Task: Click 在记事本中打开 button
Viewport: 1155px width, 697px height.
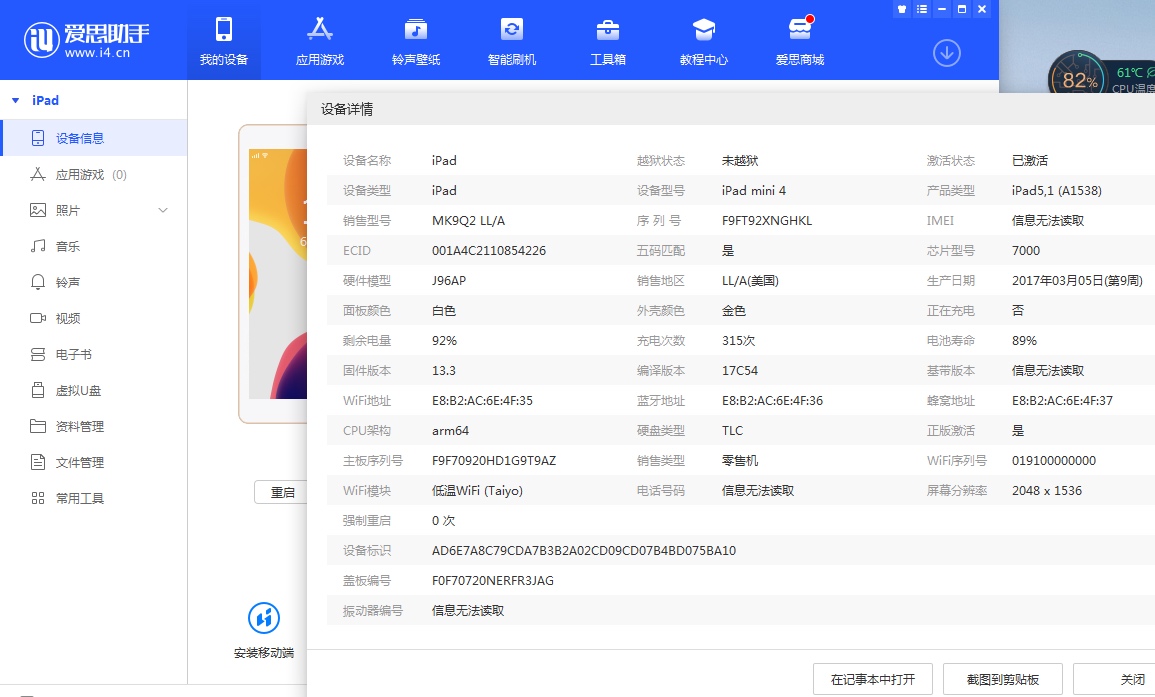Action: (x=873, y=679)
